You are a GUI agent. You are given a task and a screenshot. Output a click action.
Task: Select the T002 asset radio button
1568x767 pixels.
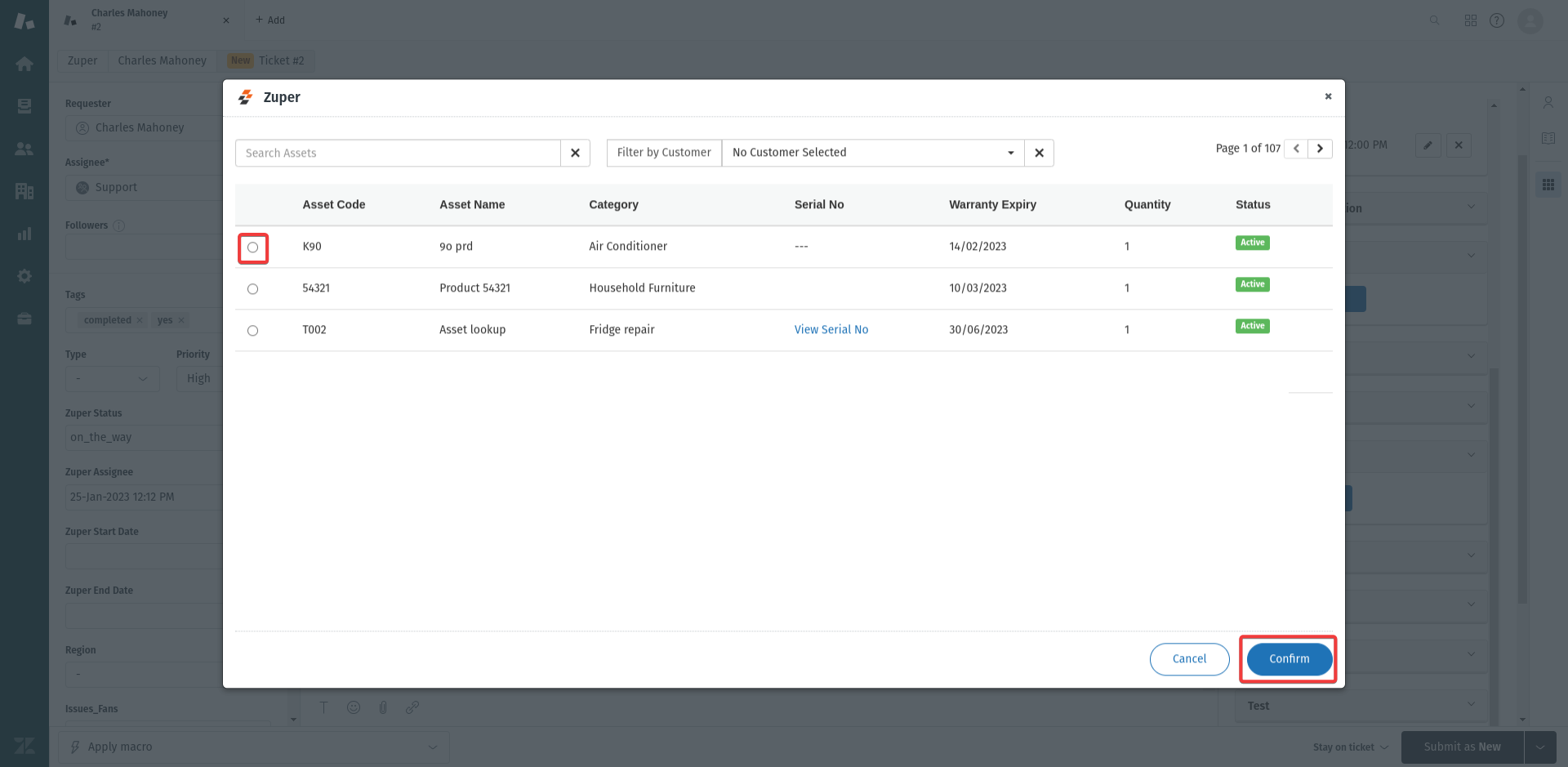[252, 331]
